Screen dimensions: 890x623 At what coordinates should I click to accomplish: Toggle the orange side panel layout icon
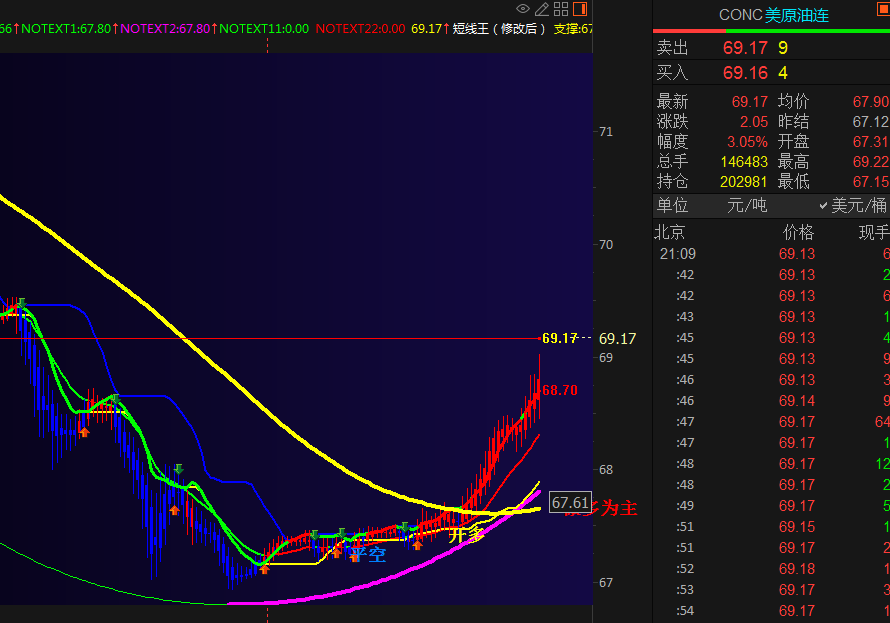coord(580,9)
